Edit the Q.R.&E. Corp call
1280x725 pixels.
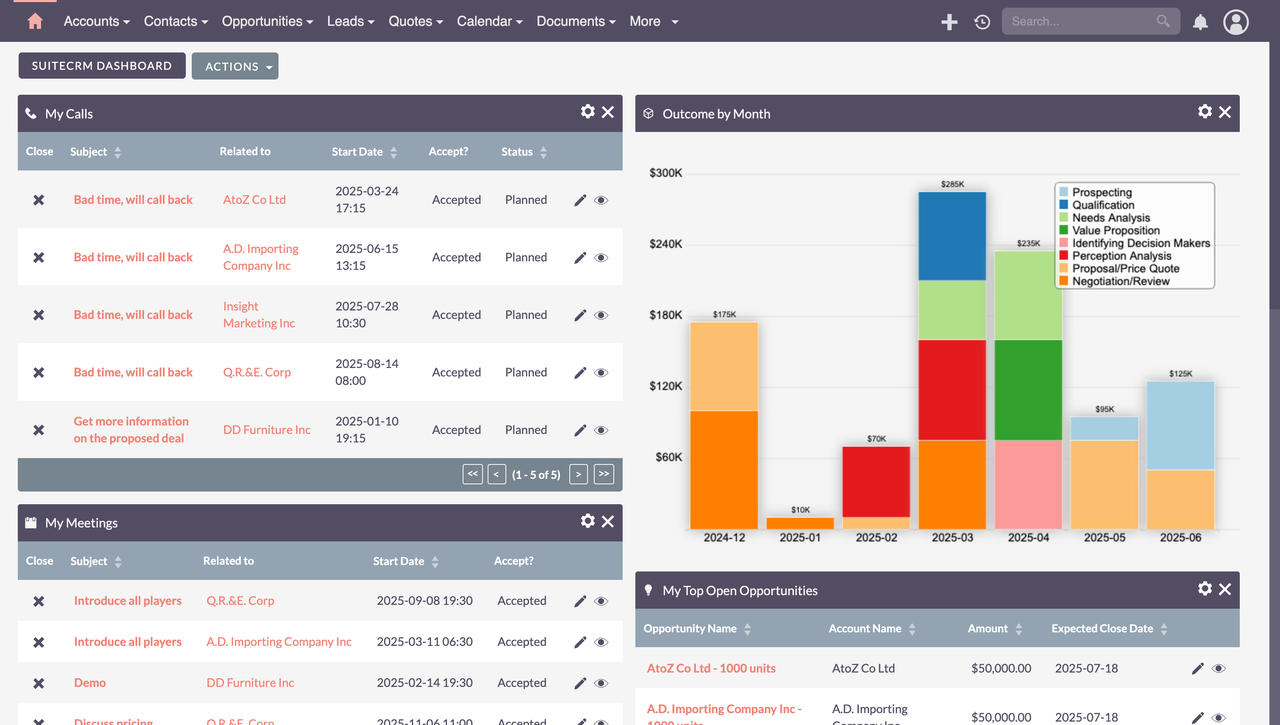[x=580, y=373]
